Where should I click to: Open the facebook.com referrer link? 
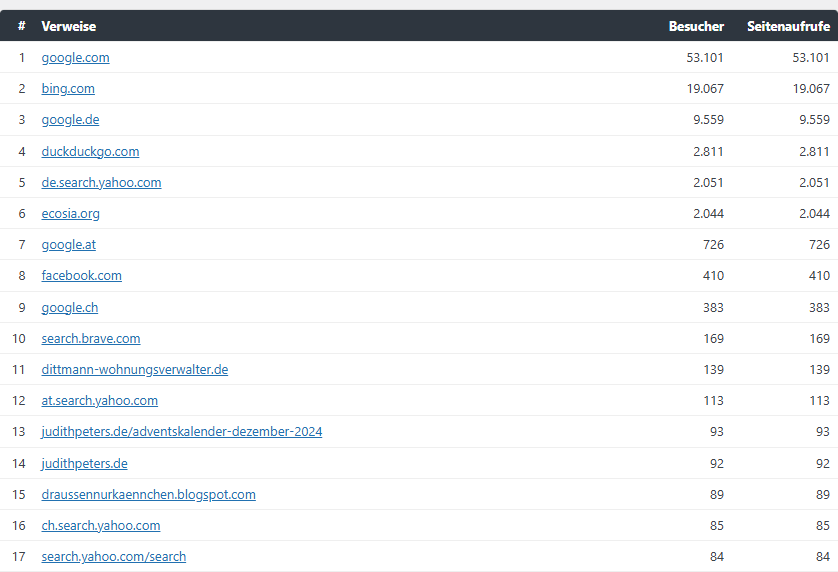(82, 276)
